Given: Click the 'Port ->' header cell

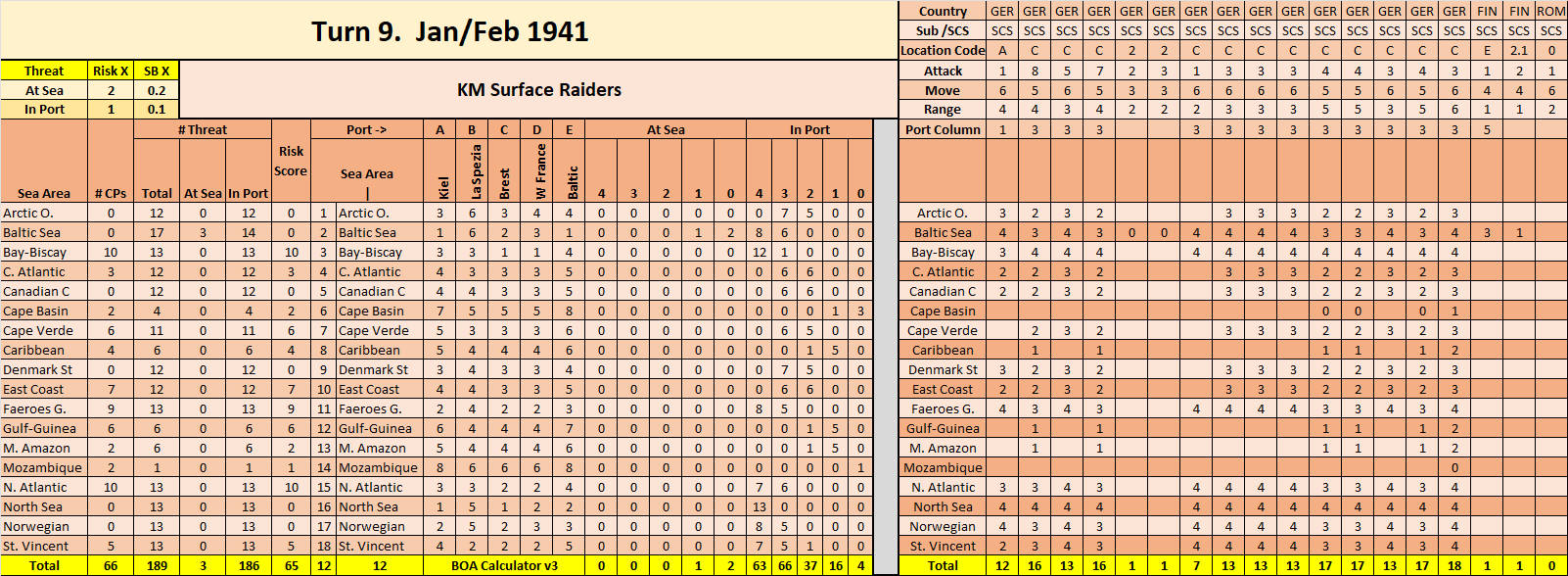Looking at the screenshot, I should [367, 129].
